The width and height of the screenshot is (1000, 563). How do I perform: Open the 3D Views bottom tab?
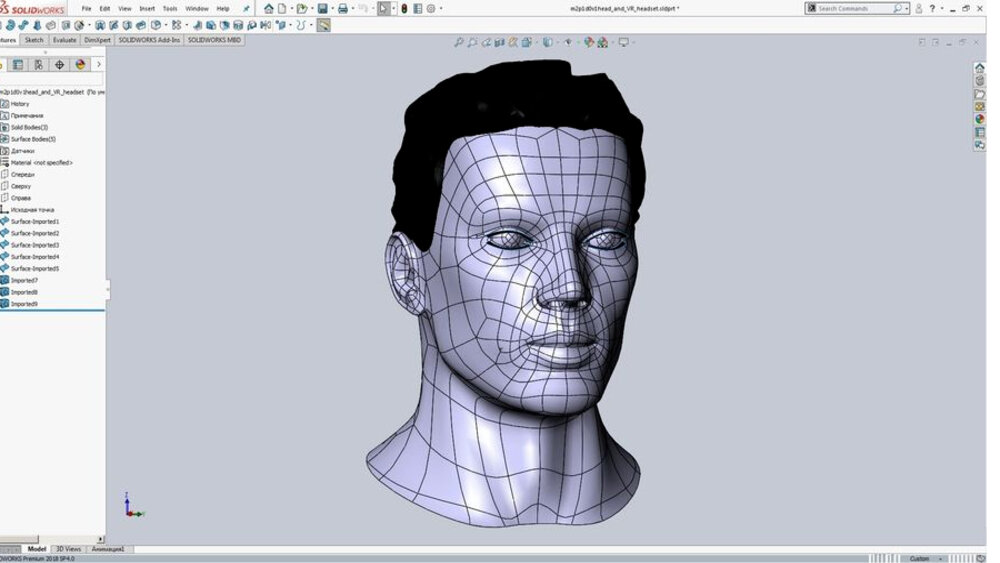coord(68,549)
